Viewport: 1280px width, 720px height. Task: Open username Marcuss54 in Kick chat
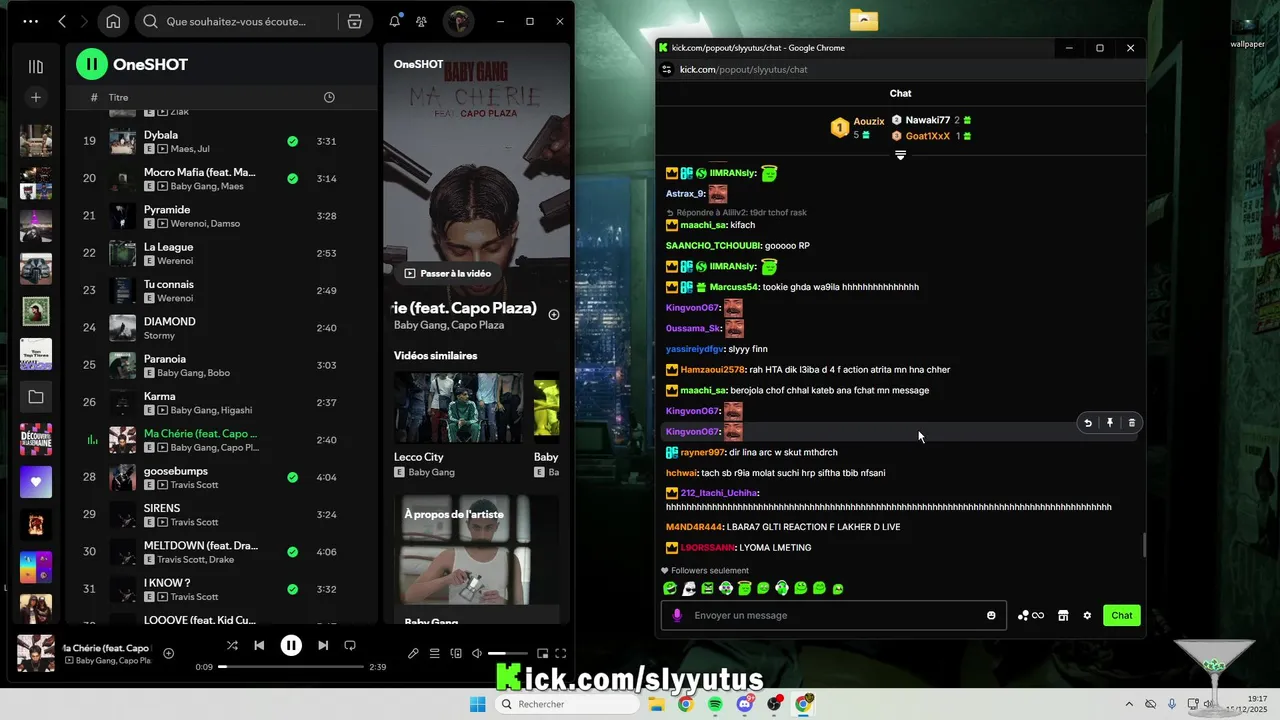tap(734, 287)
